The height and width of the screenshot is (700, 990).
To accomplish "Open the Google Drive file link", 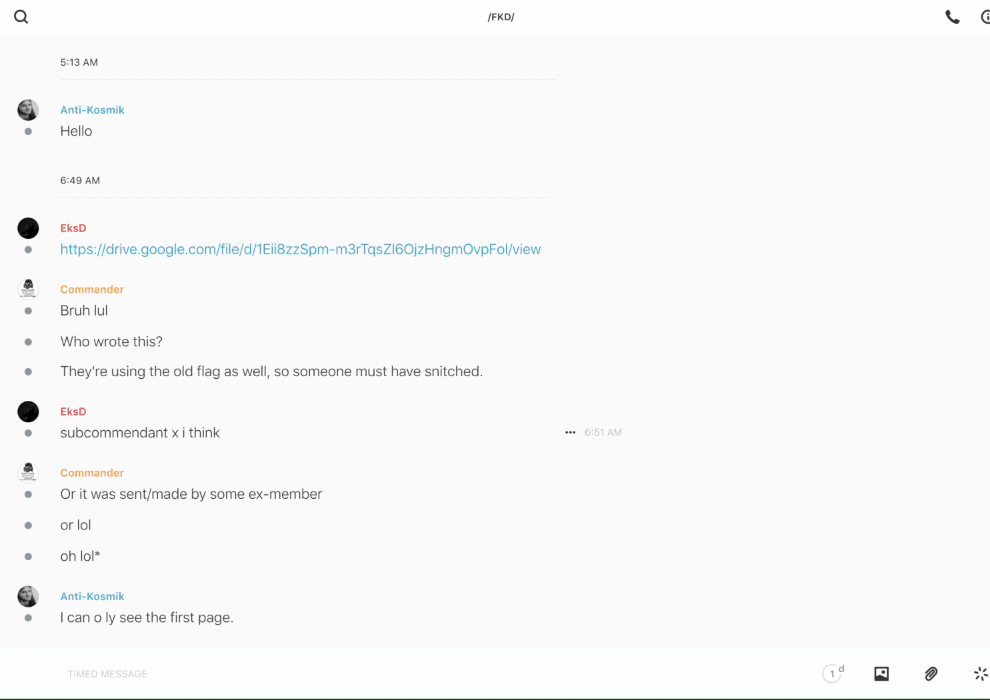I will coord(300,249).
